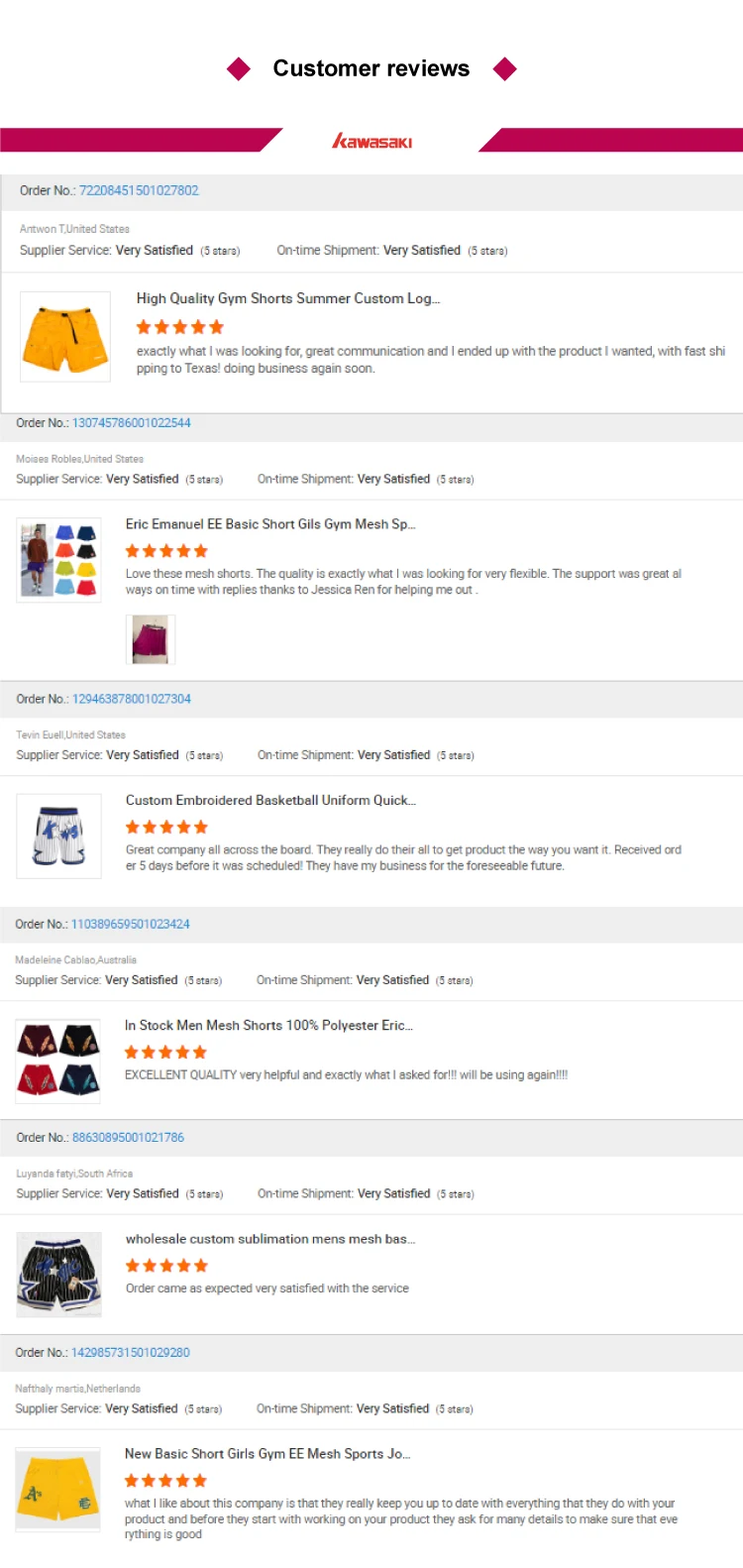Click the Kawasaki brand logo
743x1568 pixels.
(371, 142)
